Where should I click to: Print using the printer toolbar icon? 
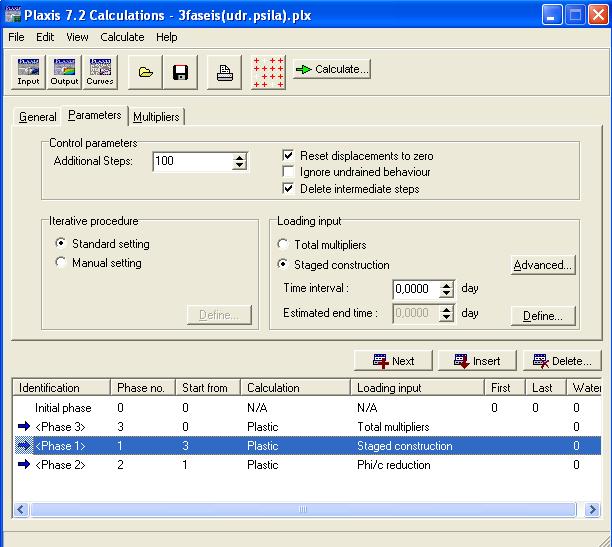pos(224,72)
